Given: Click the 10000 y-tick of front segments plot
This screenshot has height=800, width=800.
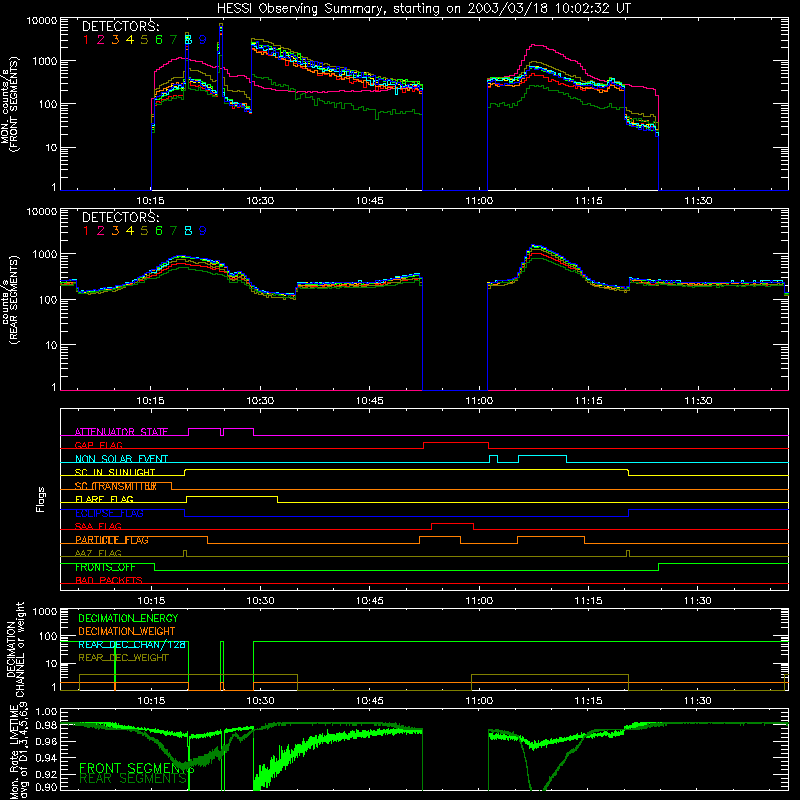Looking at the screenshot, I should tap(41, 21).
